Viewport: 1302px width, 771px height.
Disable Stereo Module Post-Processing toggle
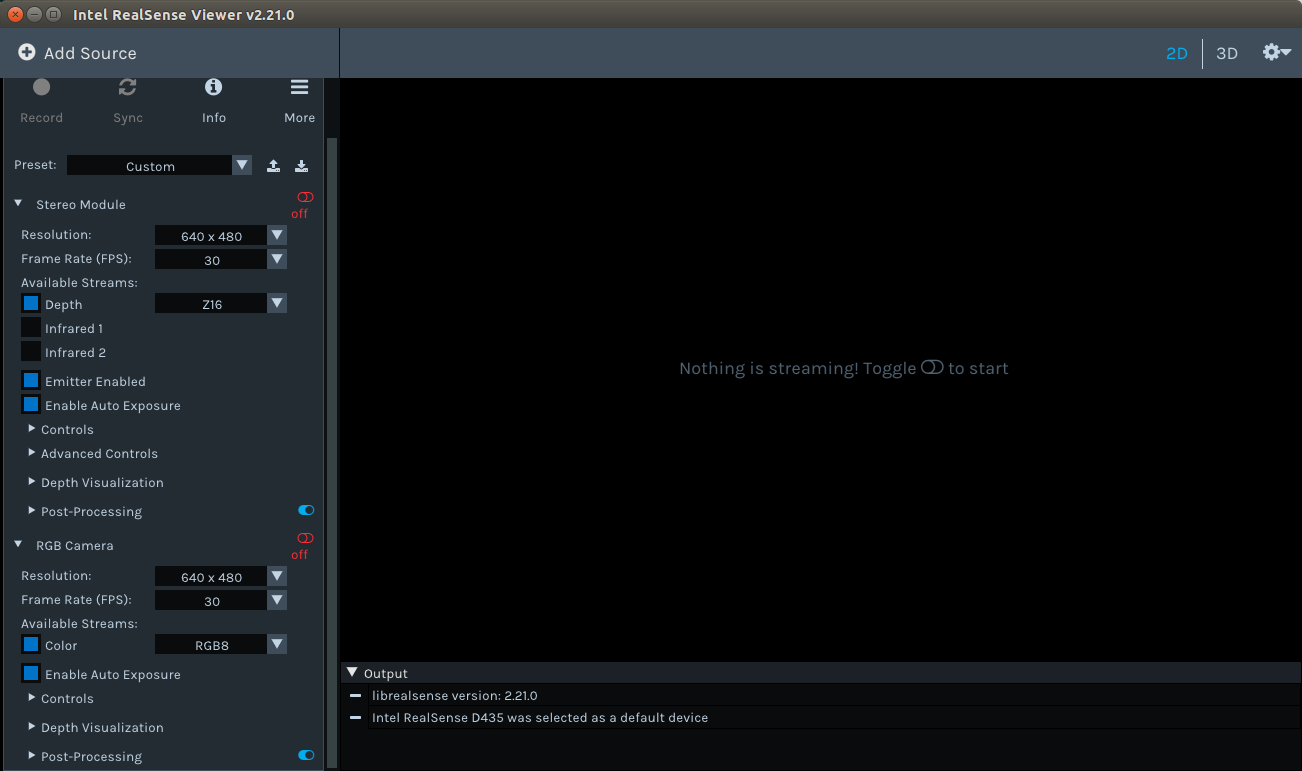pos(306,511)
